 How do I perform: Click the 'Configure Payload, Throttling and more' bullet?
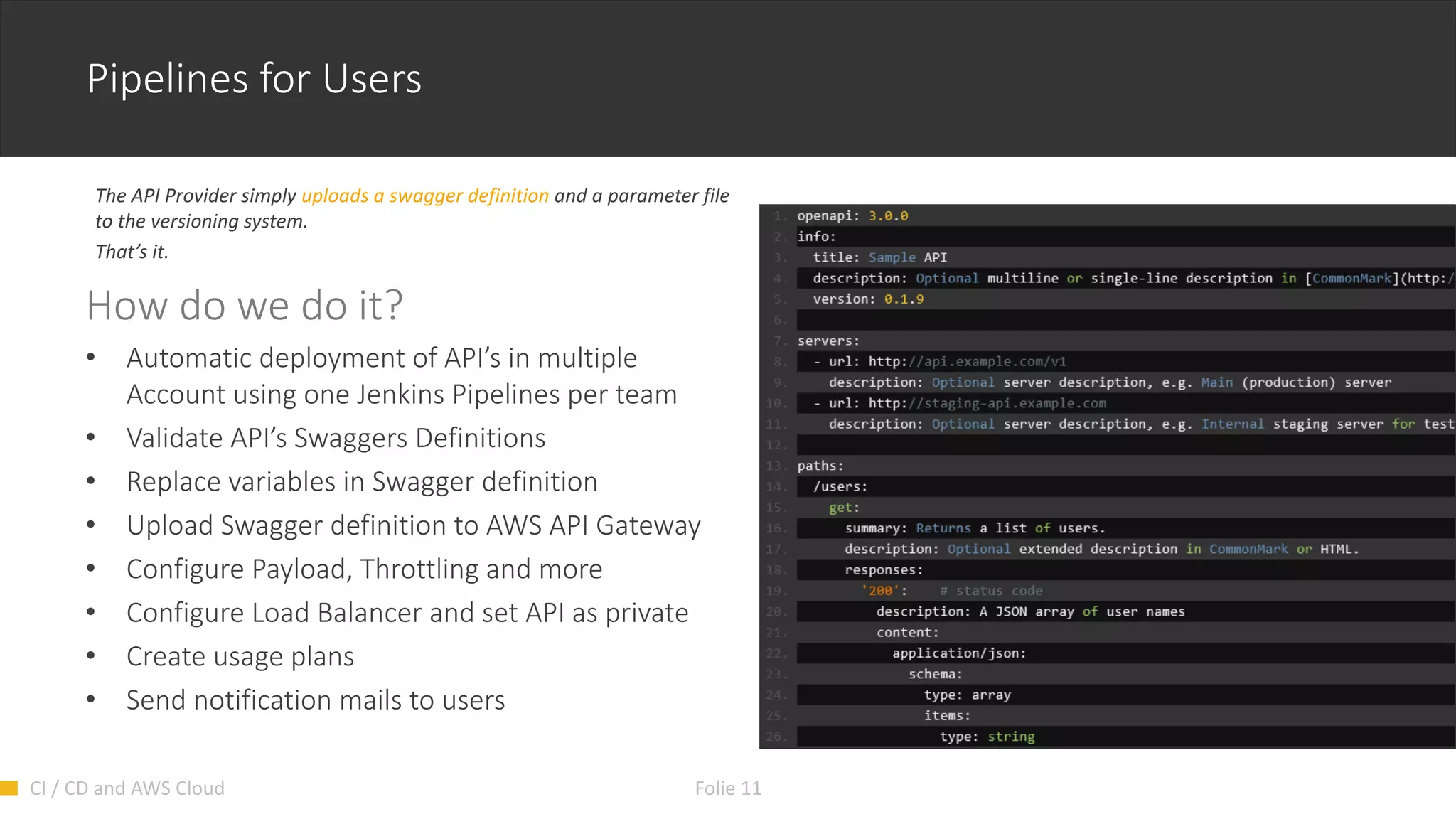364,569
